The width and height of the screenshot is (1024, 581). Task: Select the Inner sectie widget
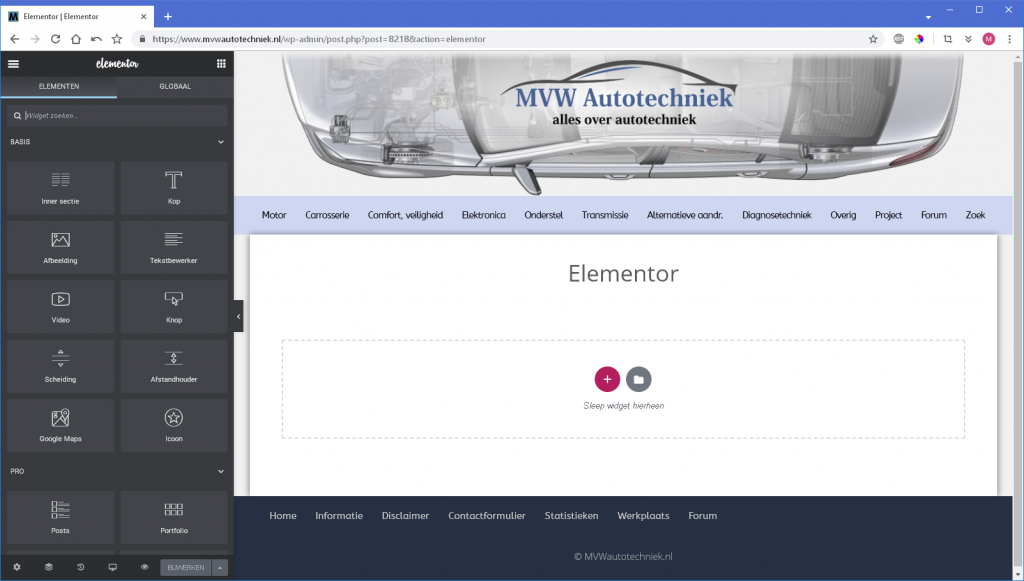pyautogui.click(x=60, y=188)
